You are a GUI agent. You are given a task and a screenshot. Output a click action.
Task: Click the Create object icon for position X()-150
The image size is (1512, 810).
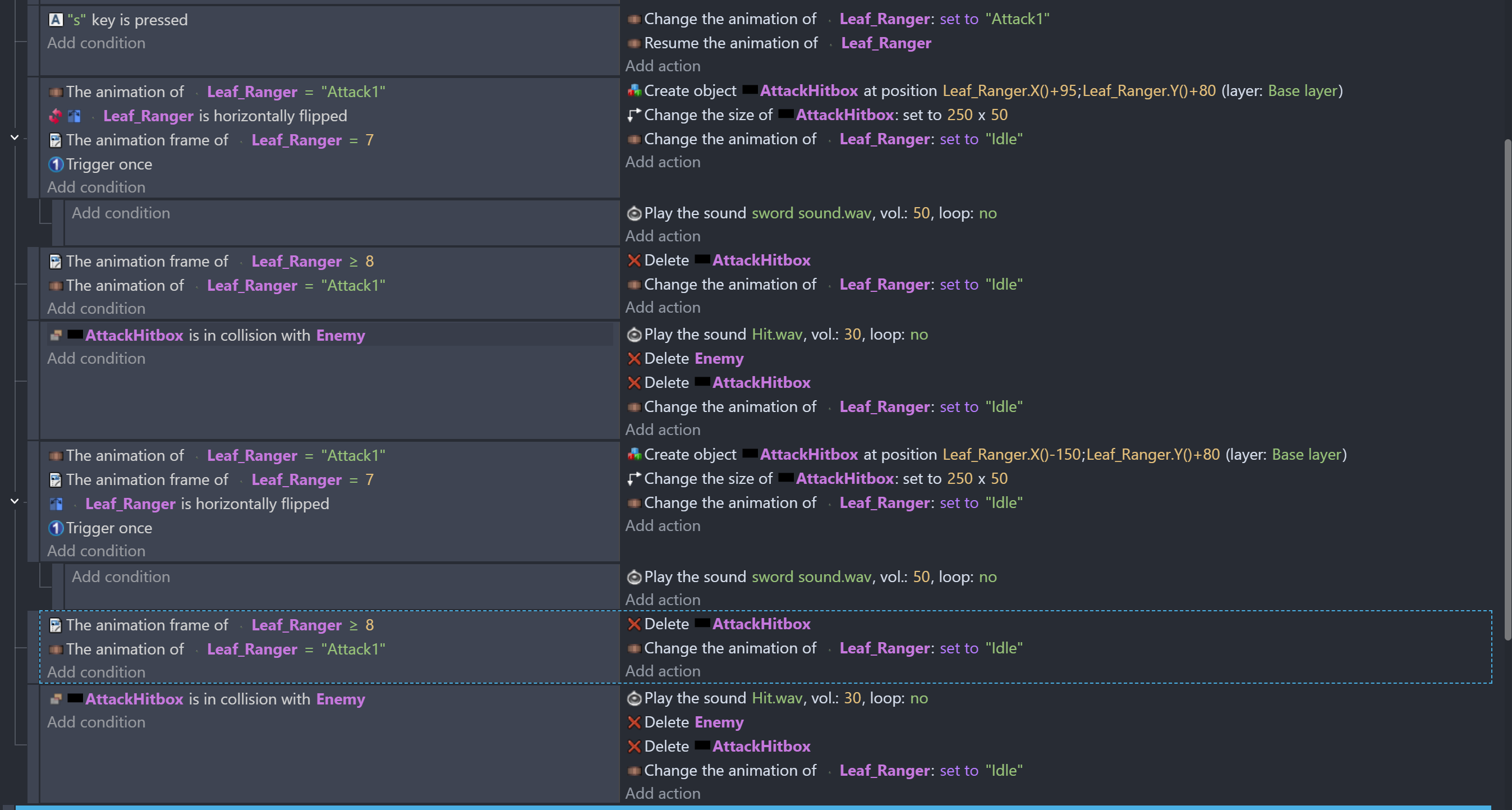coord(634,455)
